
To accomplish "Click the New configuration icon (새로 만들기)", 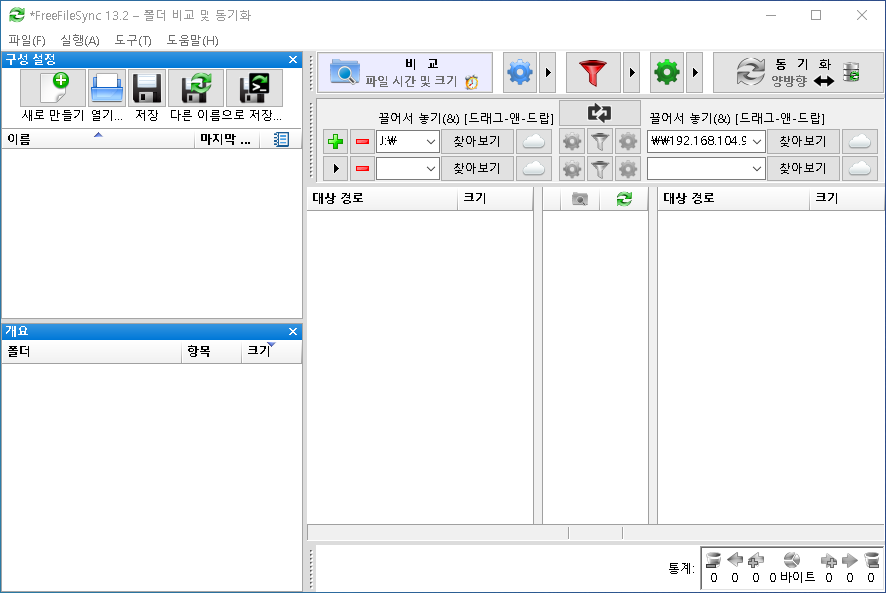I will (x=53, y=88).
